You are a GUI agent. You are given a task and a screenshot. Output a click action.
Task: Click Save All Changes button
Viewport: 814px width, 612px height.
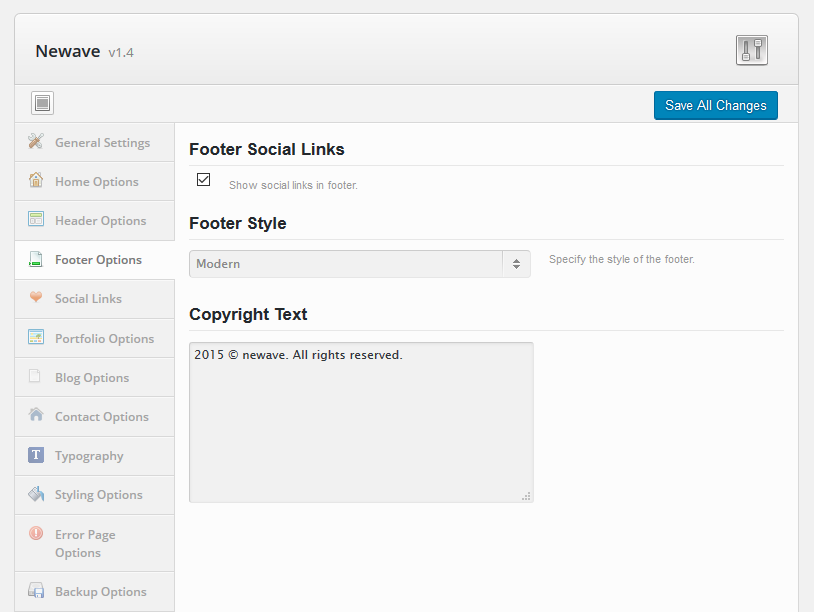[x=715, y=105]
